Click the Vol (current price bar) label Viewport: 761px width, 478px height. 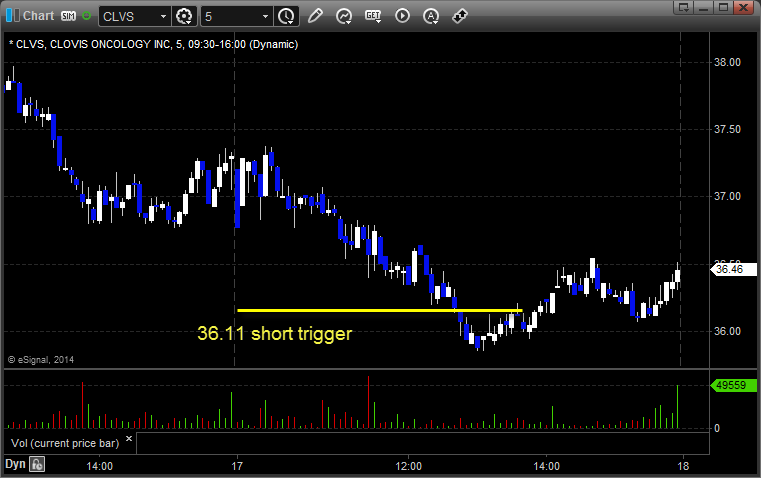(65, 443)
